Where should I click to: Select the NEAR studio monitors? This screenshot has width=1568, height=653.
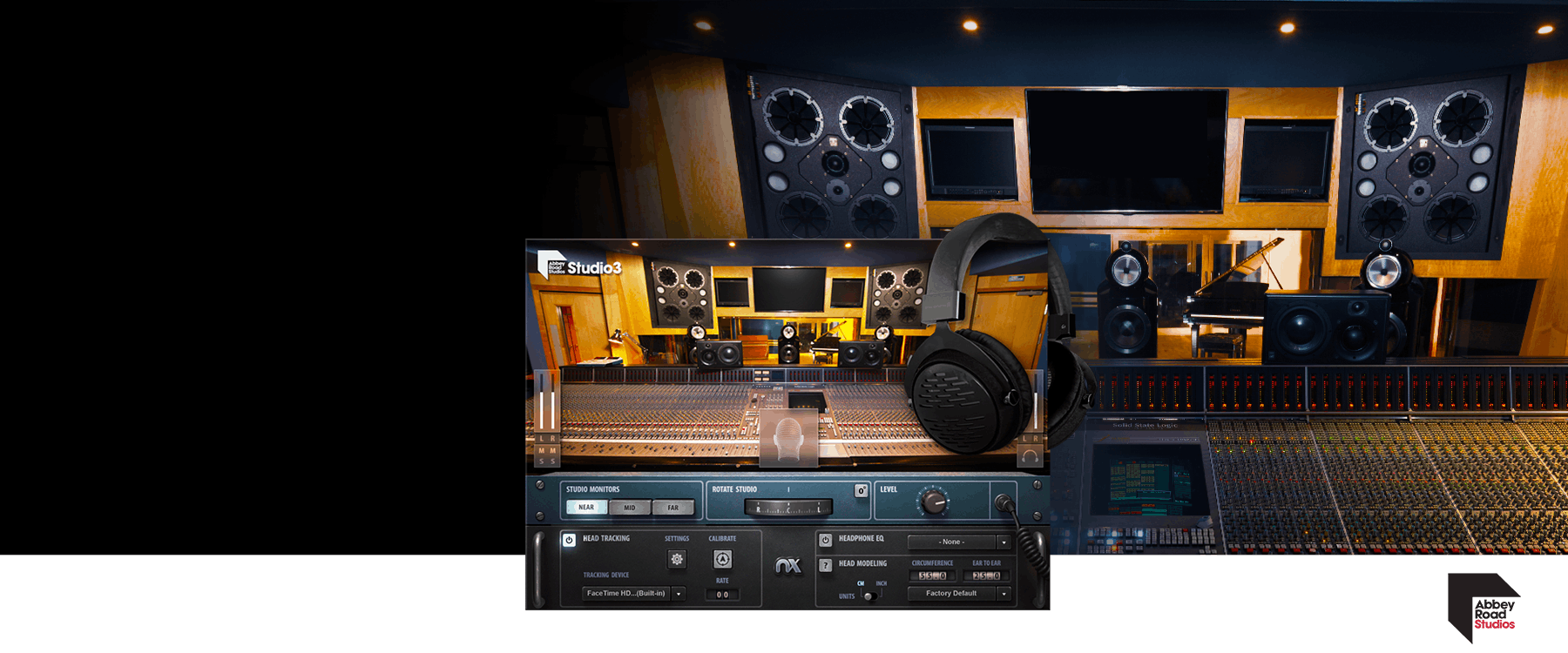coord(586,508)
